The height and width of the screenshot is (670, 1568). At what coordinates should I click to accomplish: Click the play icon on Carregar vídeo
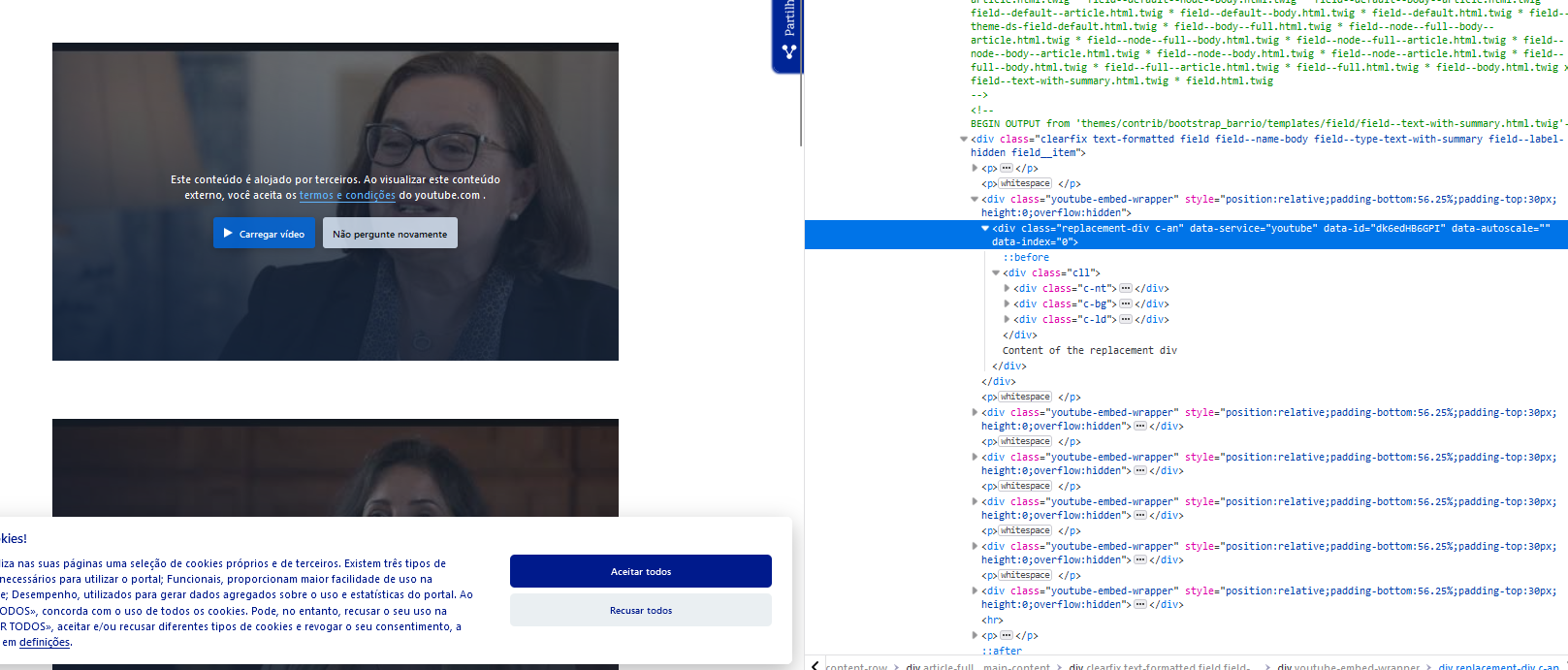(228, 234)
